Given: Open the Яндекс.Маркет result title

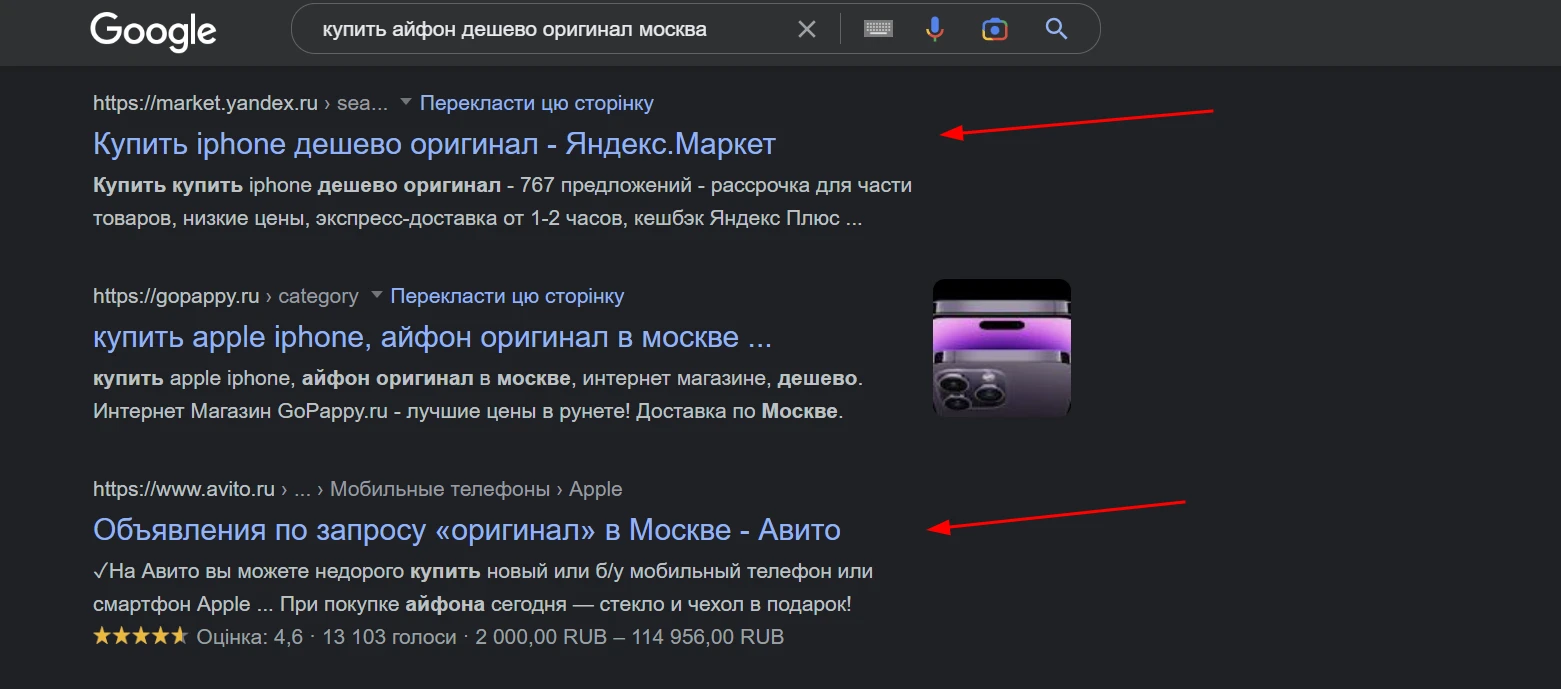Looking at the screenshot, I should 434,143.
